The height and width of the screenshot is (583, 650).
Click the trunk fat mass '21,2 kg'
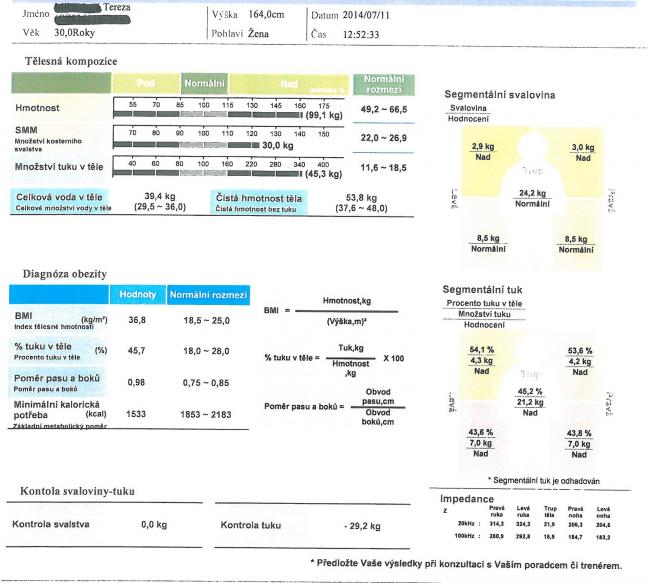coord(530,402)
